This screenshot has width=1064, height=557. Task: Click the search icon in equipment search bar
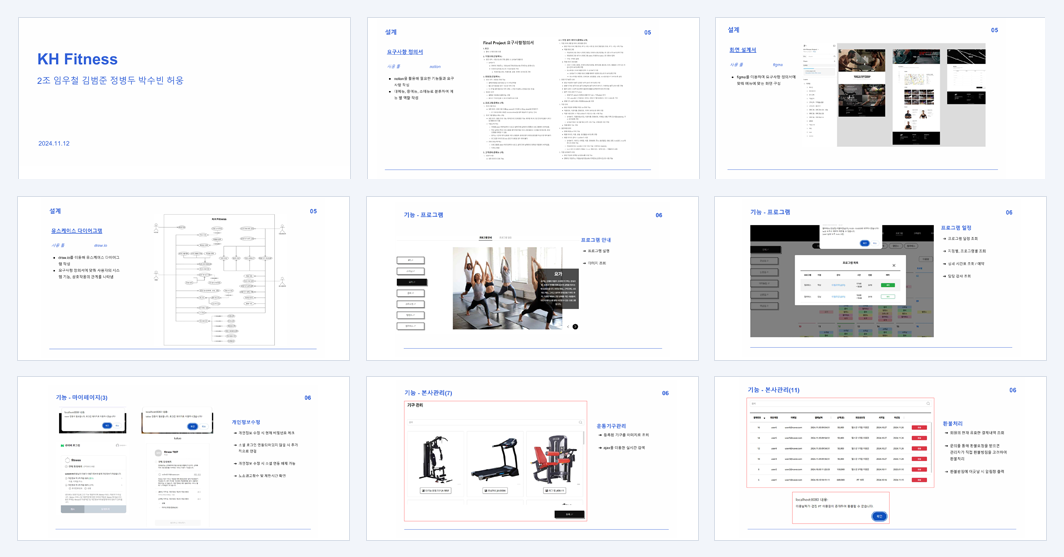tap(580, 423)
